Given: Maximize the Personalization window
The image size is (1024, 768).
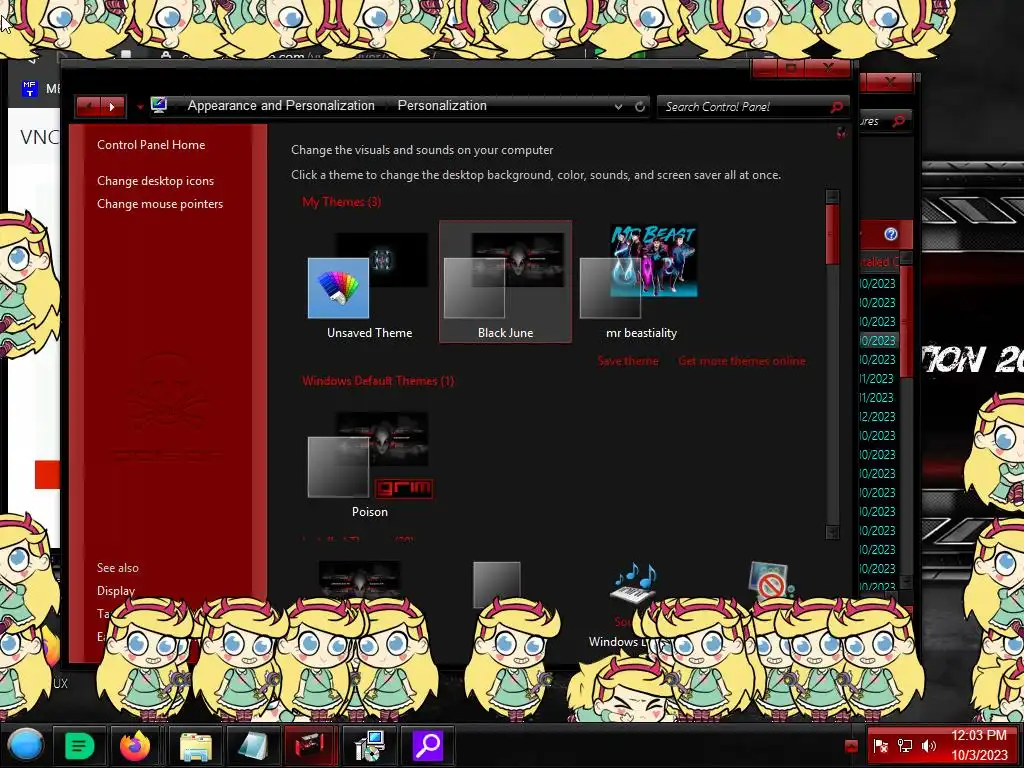Looking at the screenshot, I should (792, 68).
